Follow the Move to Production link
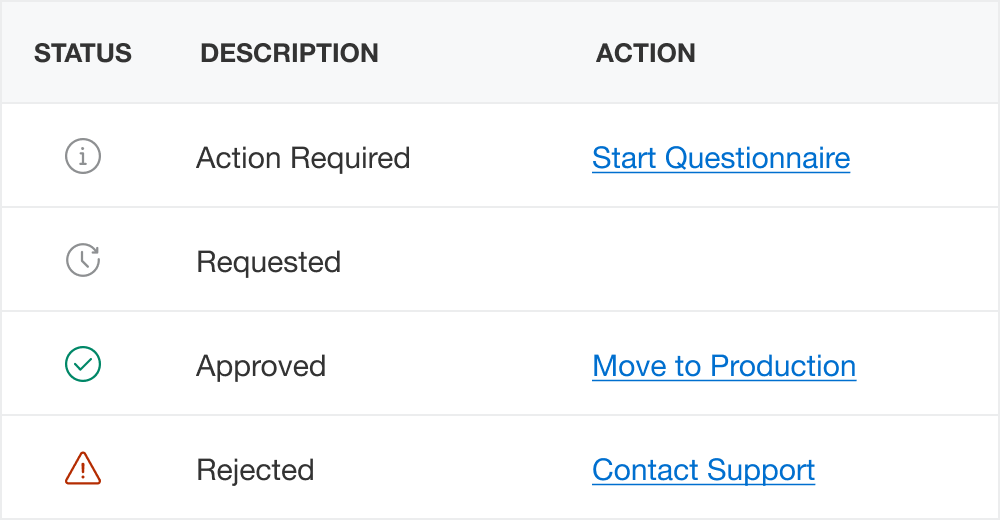Viewport: 1000px width, 520px height. (x=724, y=366)
